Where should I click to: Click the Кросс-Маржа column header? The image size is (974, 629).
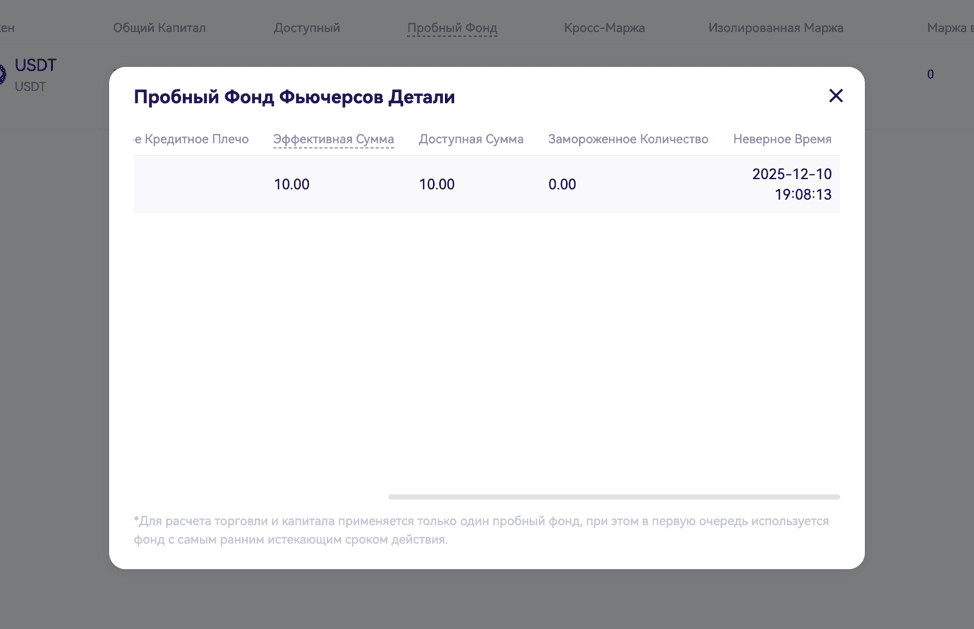coord(604,28)
